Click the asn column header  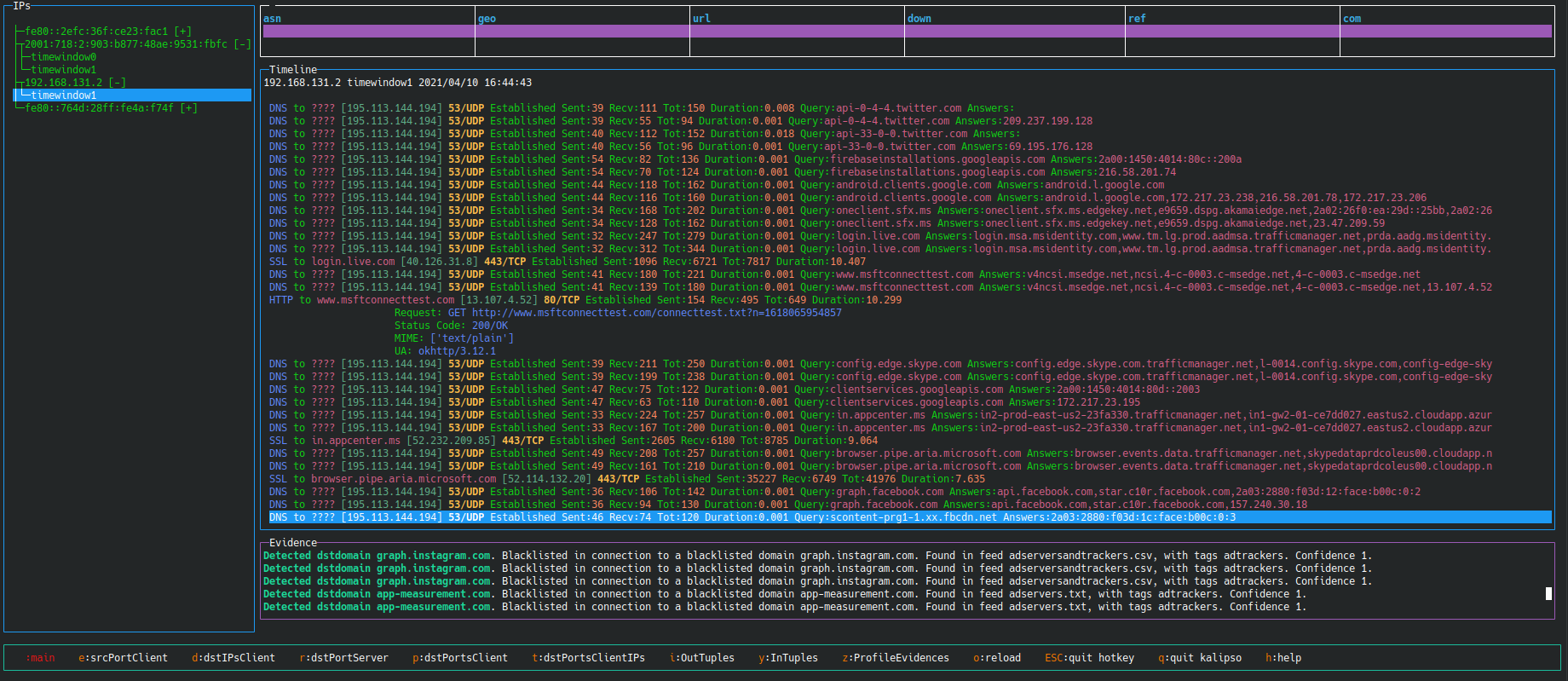[x=273, y=19]
